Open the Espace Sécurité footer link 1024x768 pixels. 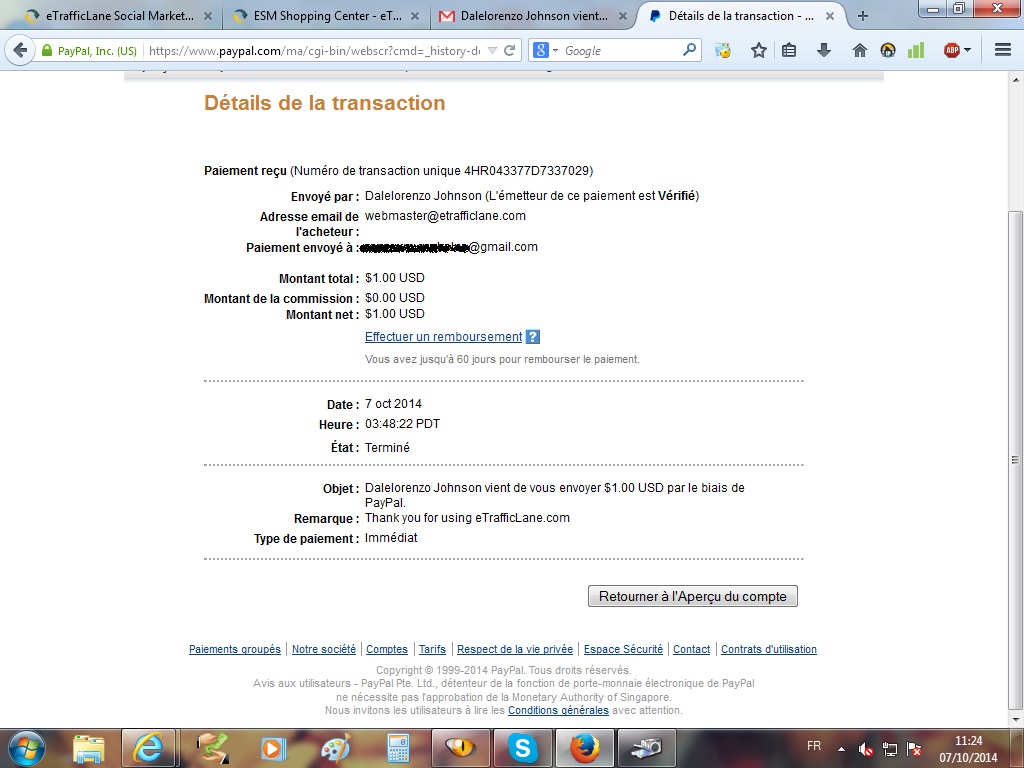(623, 649)
